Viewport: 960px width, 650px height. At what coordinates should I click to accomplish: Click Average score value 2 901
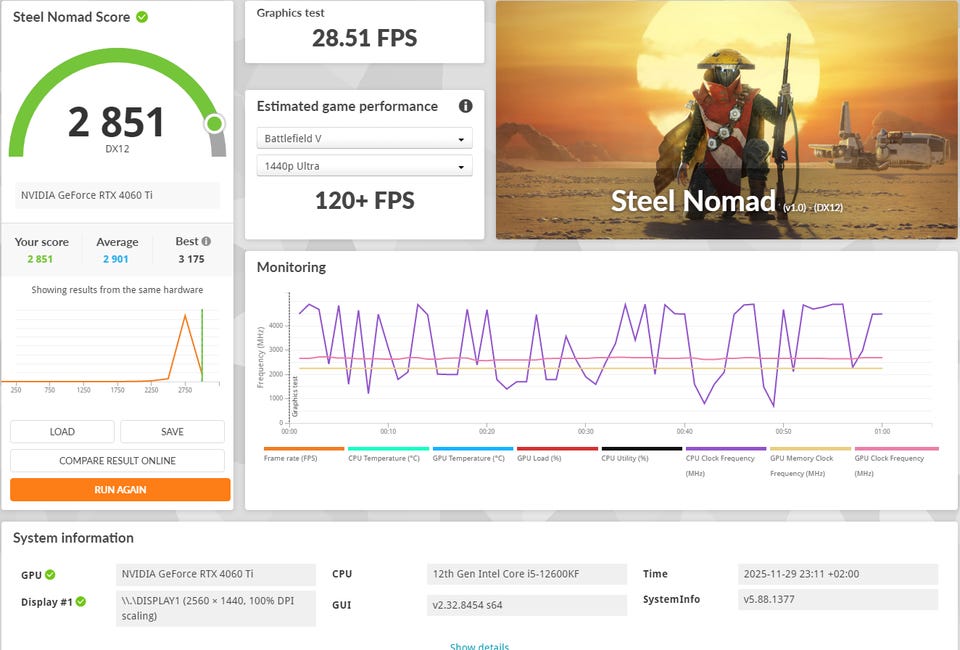point(116,259)
